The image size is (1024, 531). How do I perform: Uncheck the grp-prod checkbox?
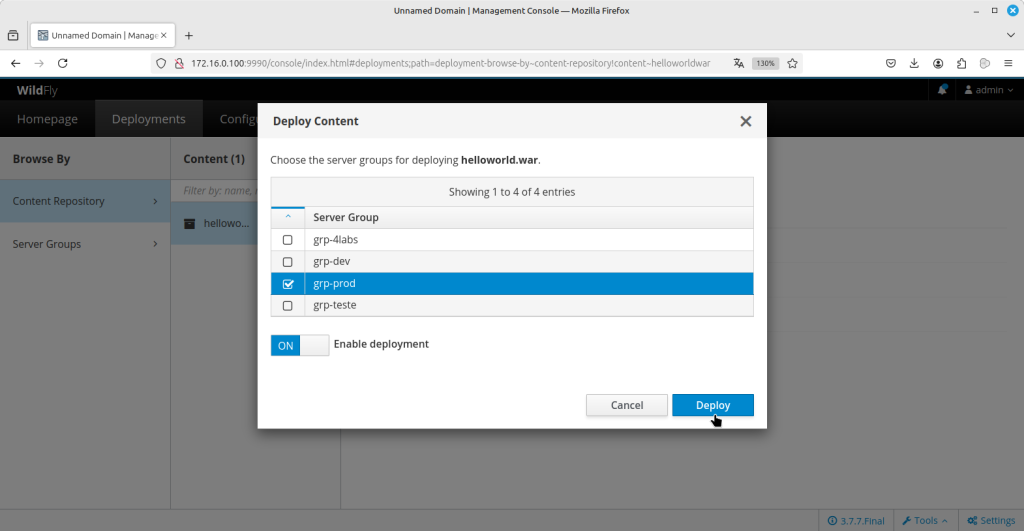tap(288, 284)
